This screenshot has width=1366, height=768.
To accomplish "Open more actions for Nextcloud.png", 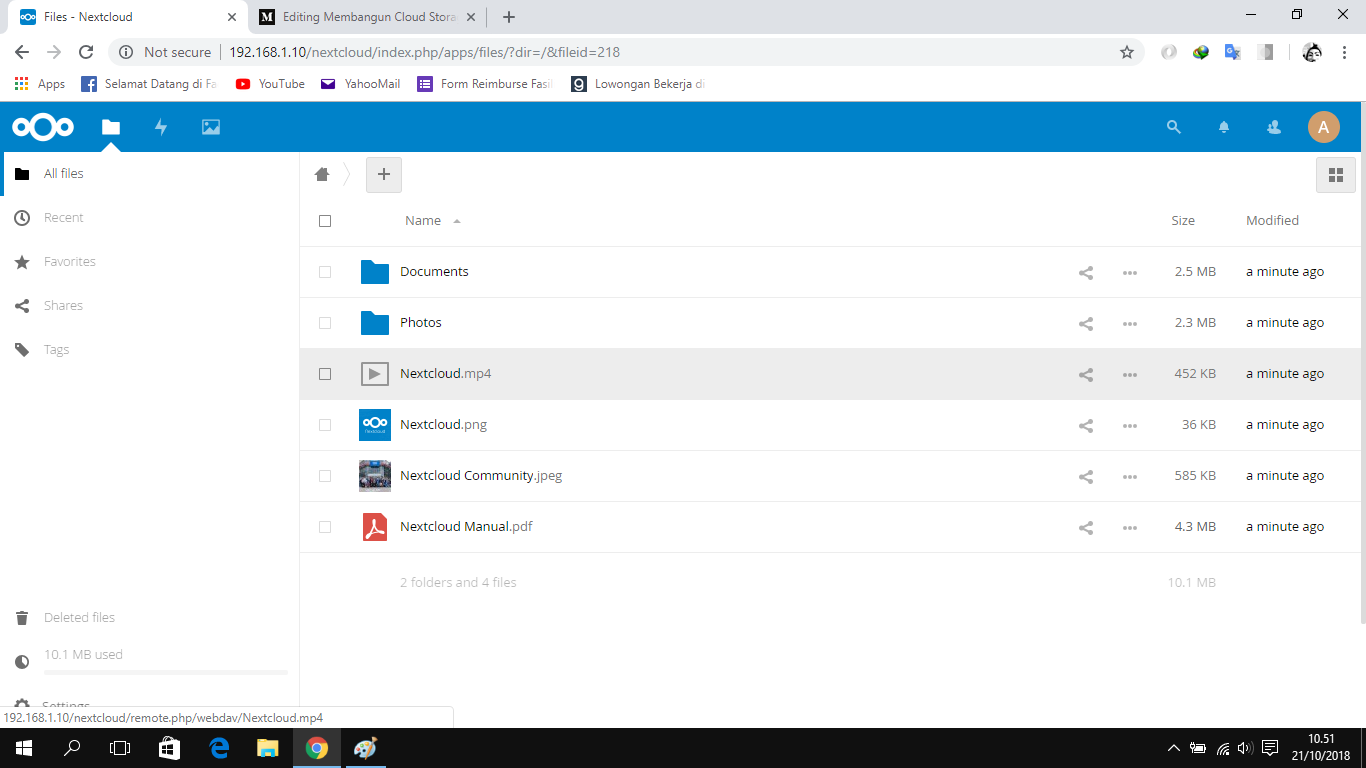I will click(x=1130, y=425).
